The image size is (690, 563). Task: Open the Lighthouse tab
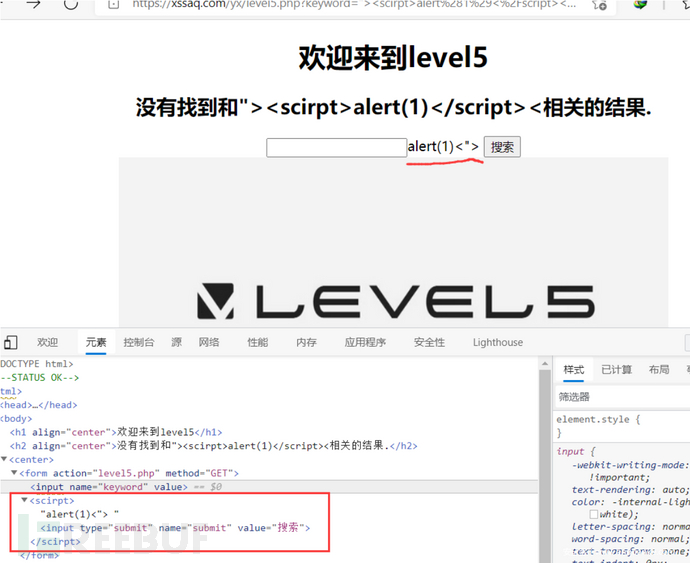click(x=497, y=342)
